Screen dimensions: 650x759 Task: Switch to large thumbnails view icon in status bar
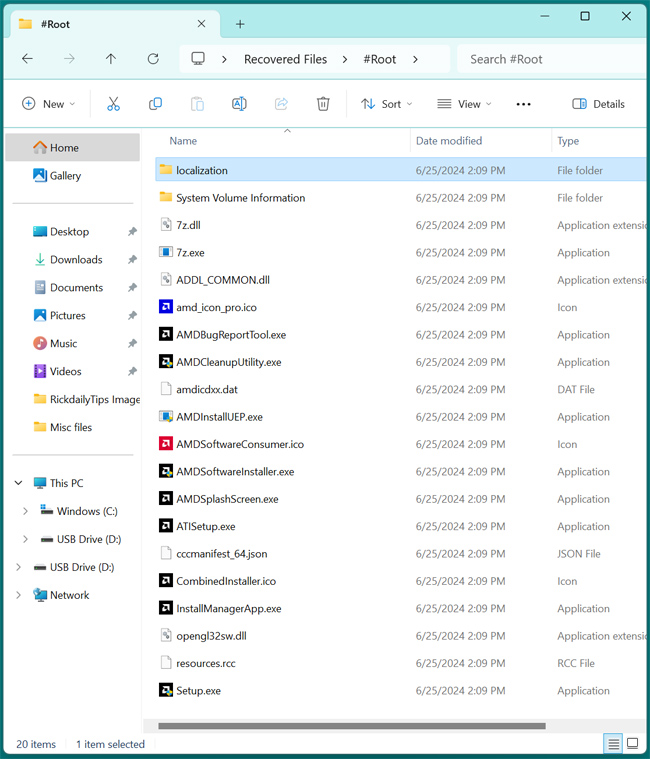(633, 744)
